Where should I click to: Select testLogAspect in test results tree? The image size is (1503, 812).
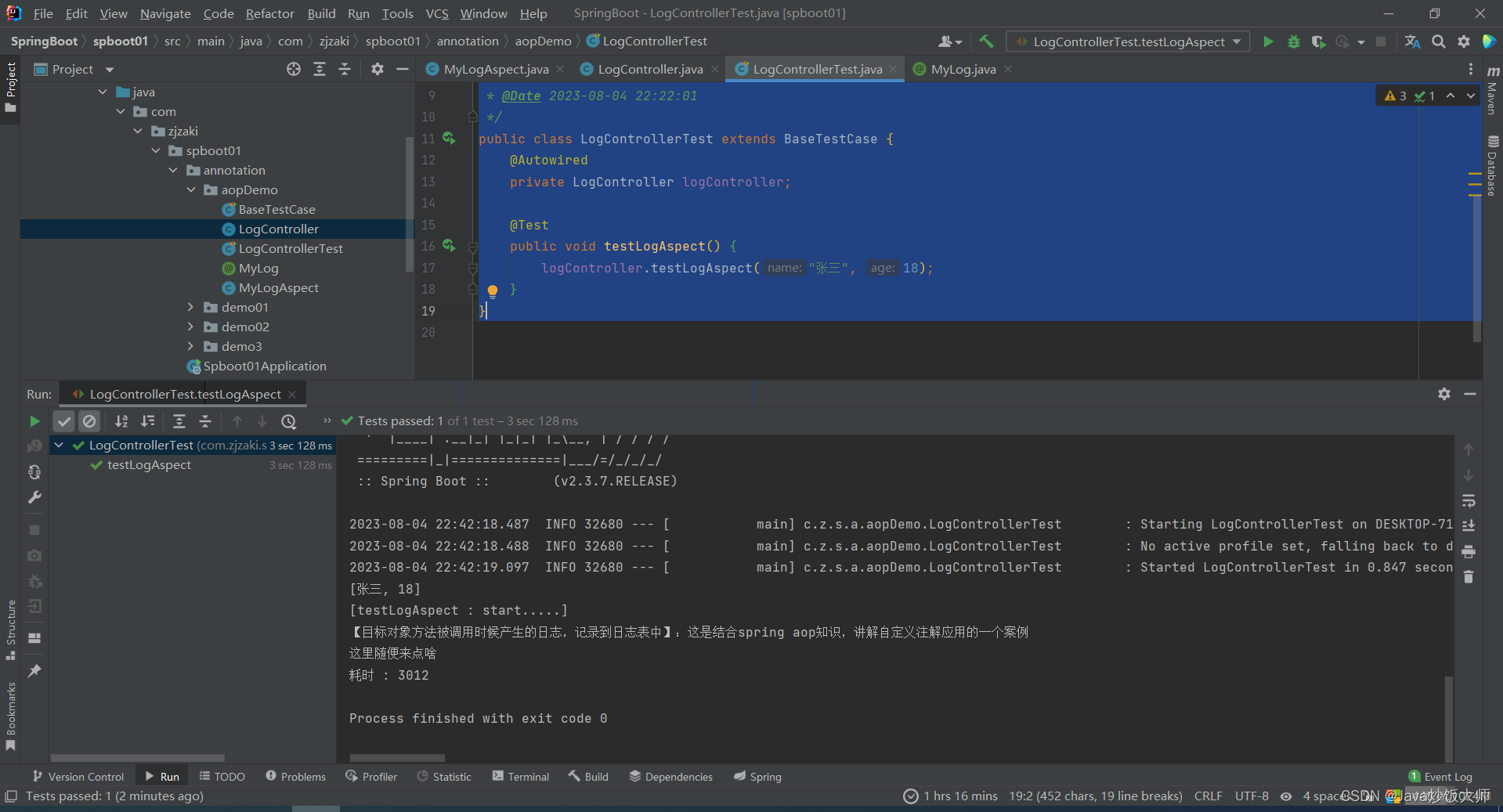coord(149,464)
